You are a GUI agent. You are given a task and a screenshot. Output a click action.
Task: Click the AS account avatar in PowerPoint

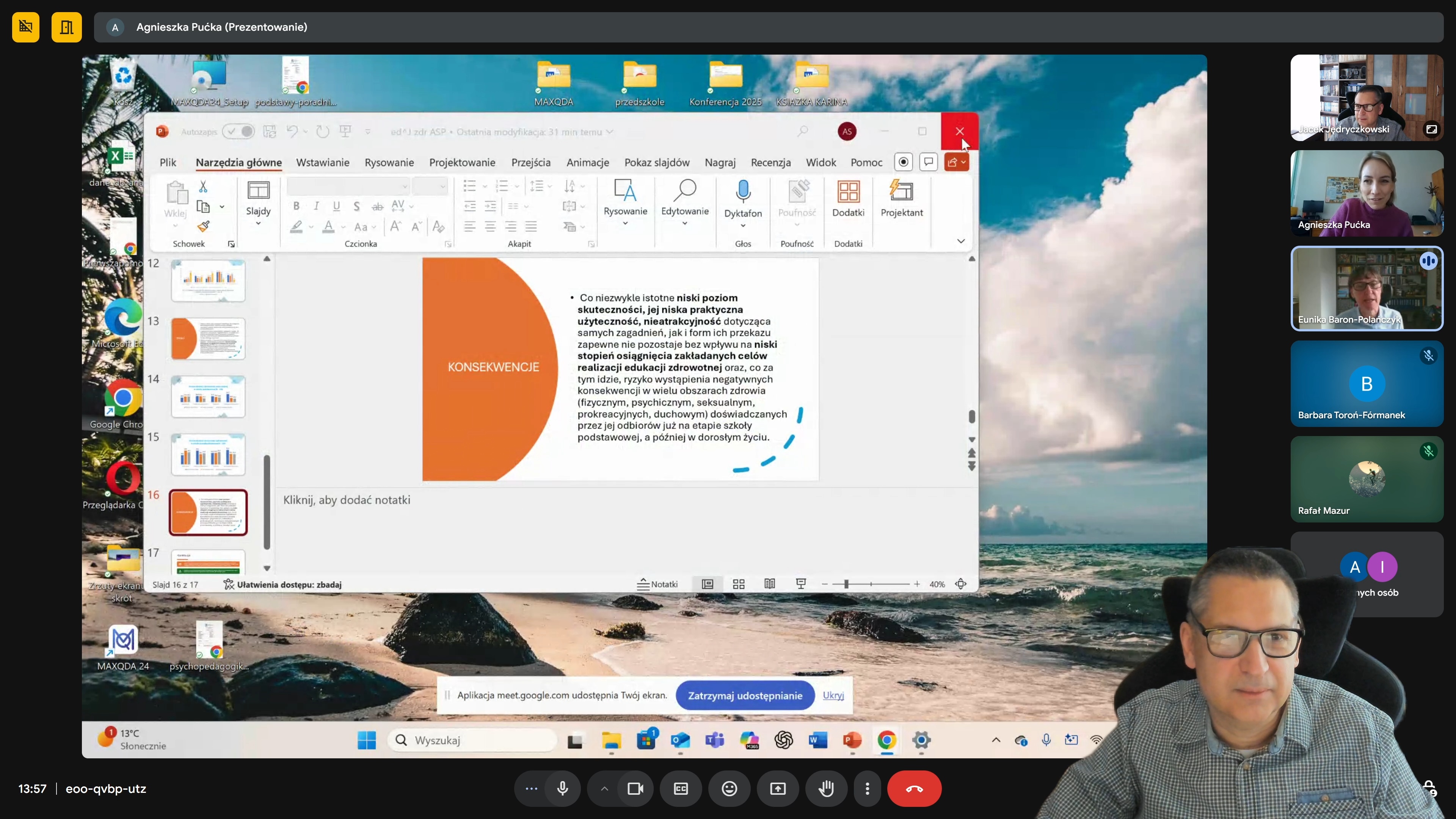tap(847, 132)
